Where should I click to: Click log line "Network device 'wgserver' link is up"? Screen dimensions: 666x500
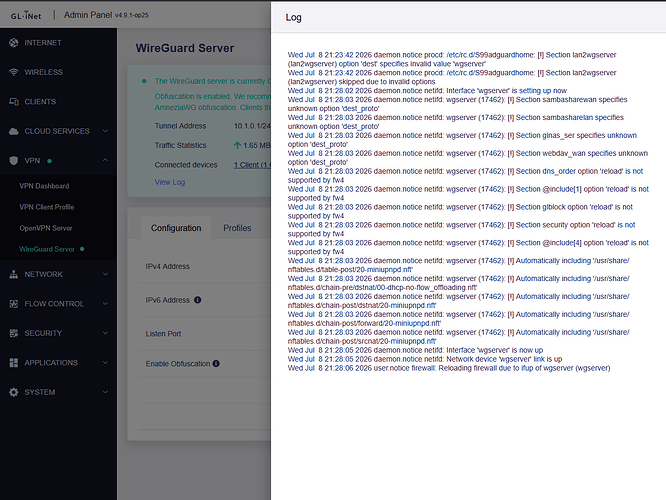(x=425, y=359)
